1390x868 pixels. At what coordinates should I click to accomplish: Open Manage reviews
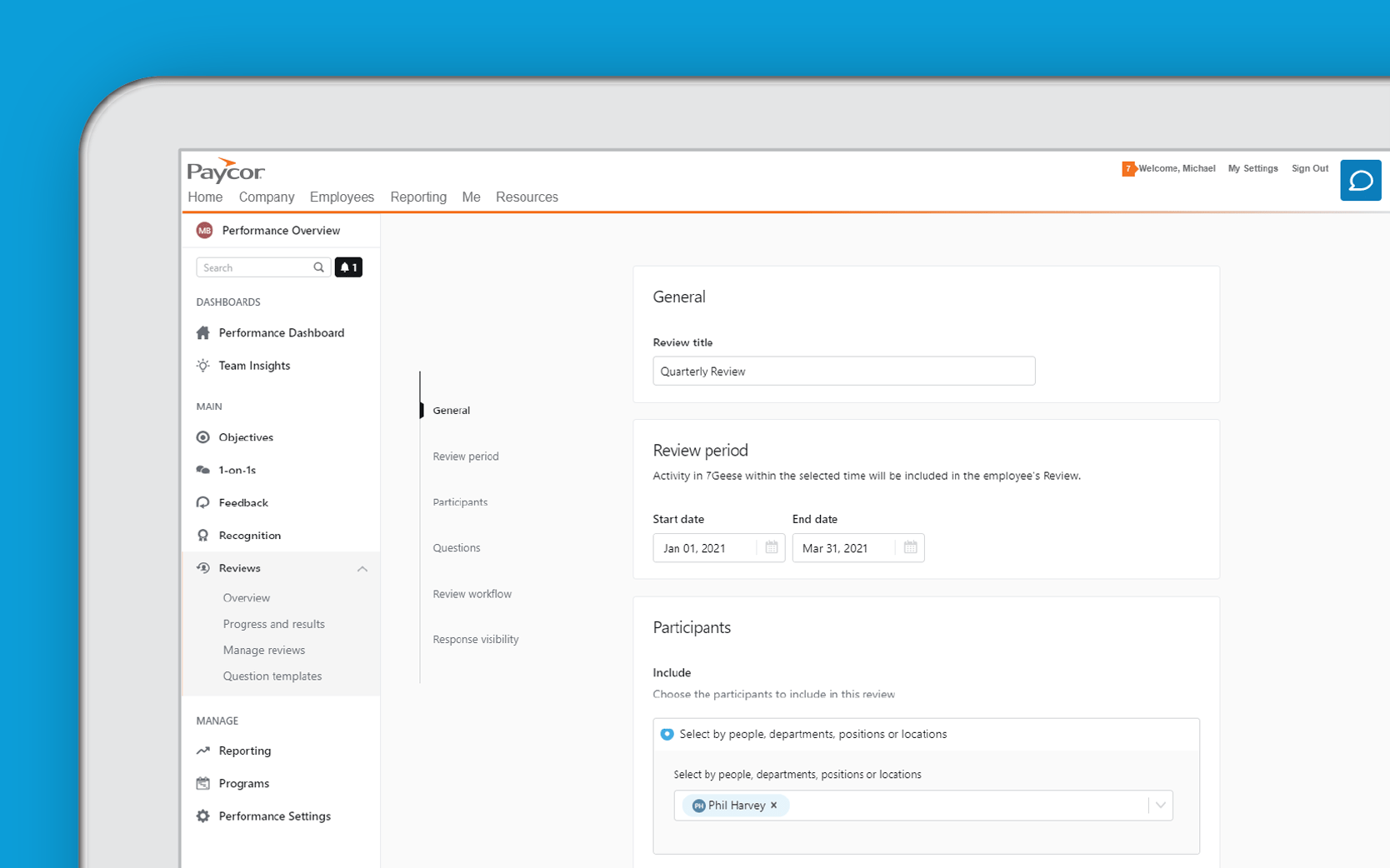[x=264, y=651]
